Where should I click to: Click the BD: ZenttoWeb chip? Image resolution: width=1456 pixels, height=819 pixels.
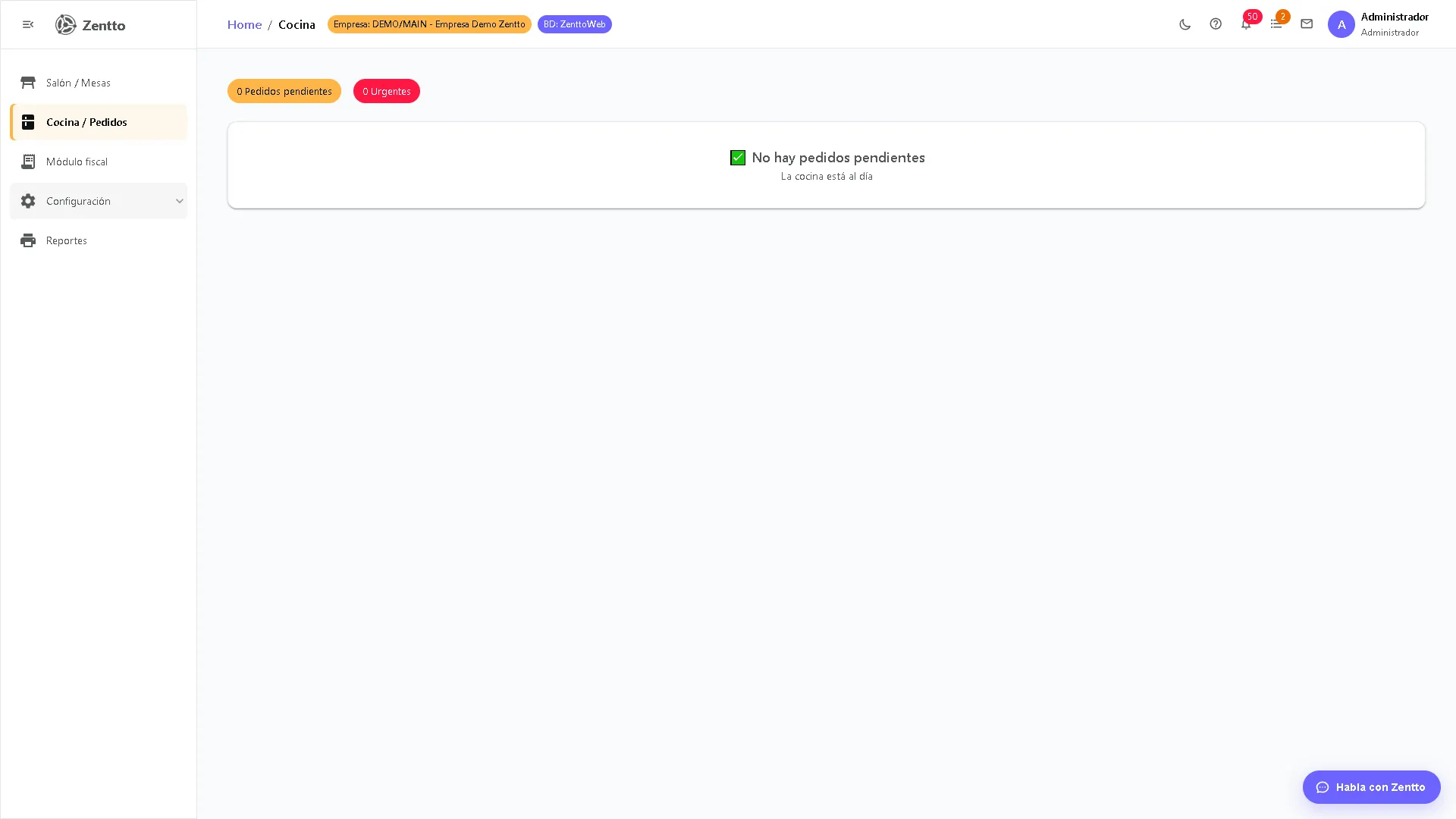click(575, 24)
